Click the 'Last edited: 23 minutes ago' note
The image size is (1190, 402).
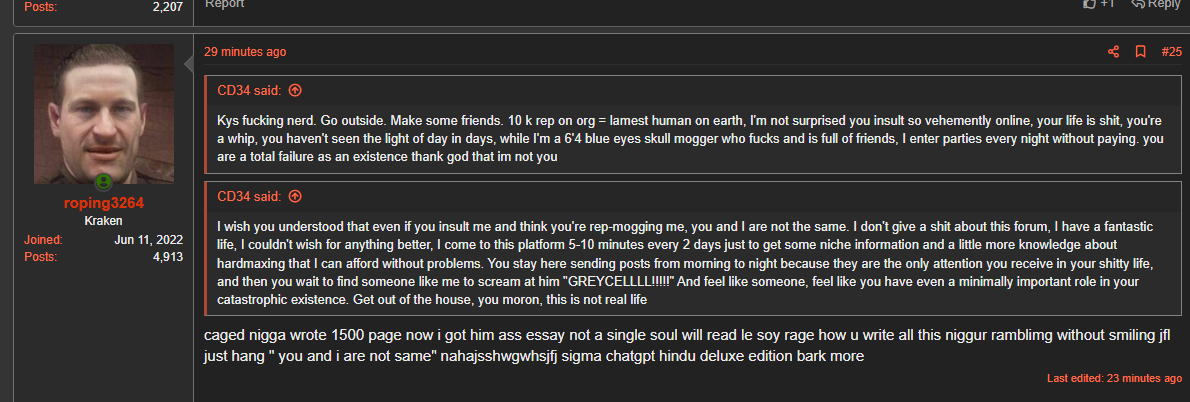pyautogui.click(x=1114, y=379)
